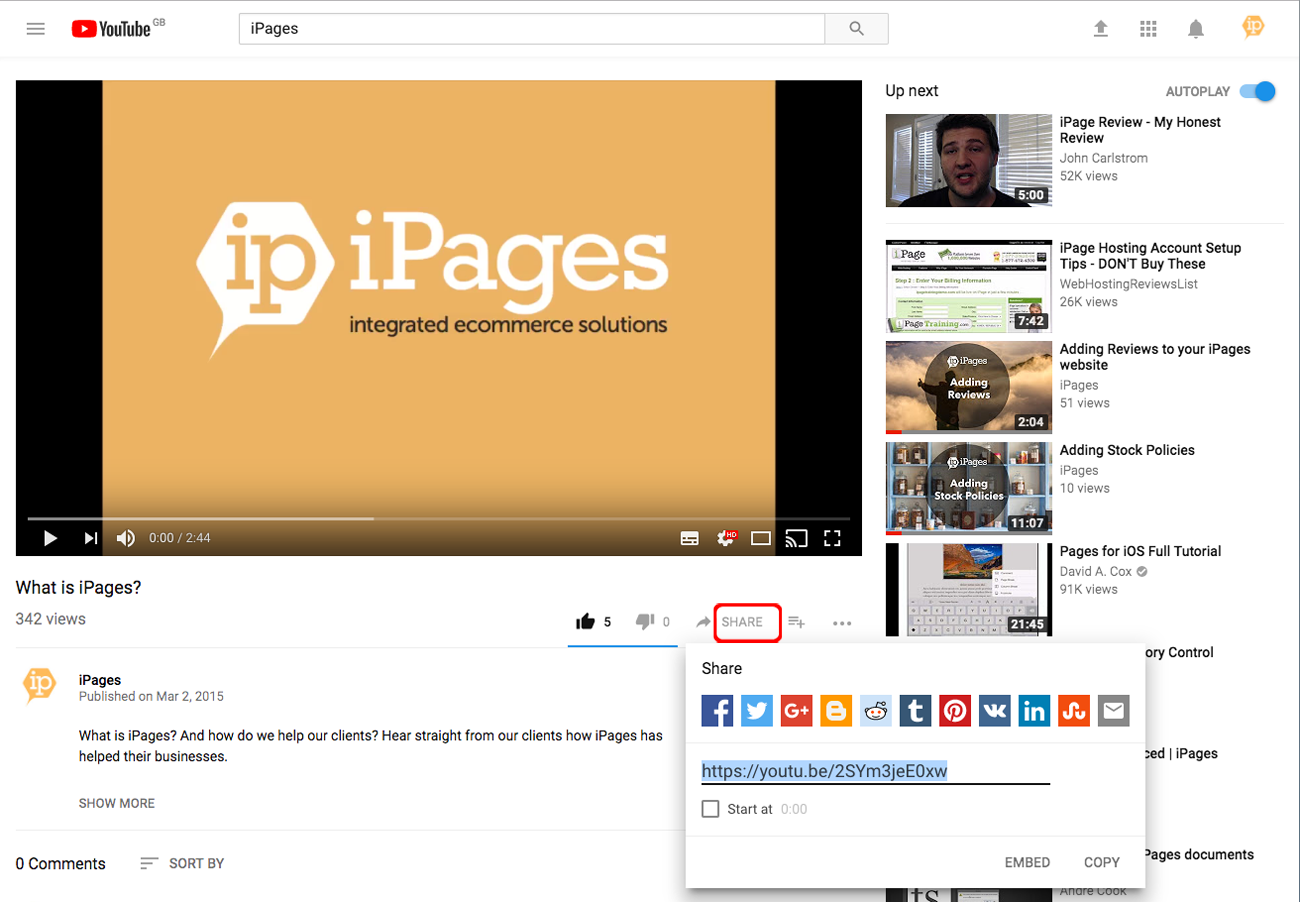The image size is (1300, 902).
Task: Click the '0 Comments' heading
Action: pyautogui.click(x=61, y=864)
